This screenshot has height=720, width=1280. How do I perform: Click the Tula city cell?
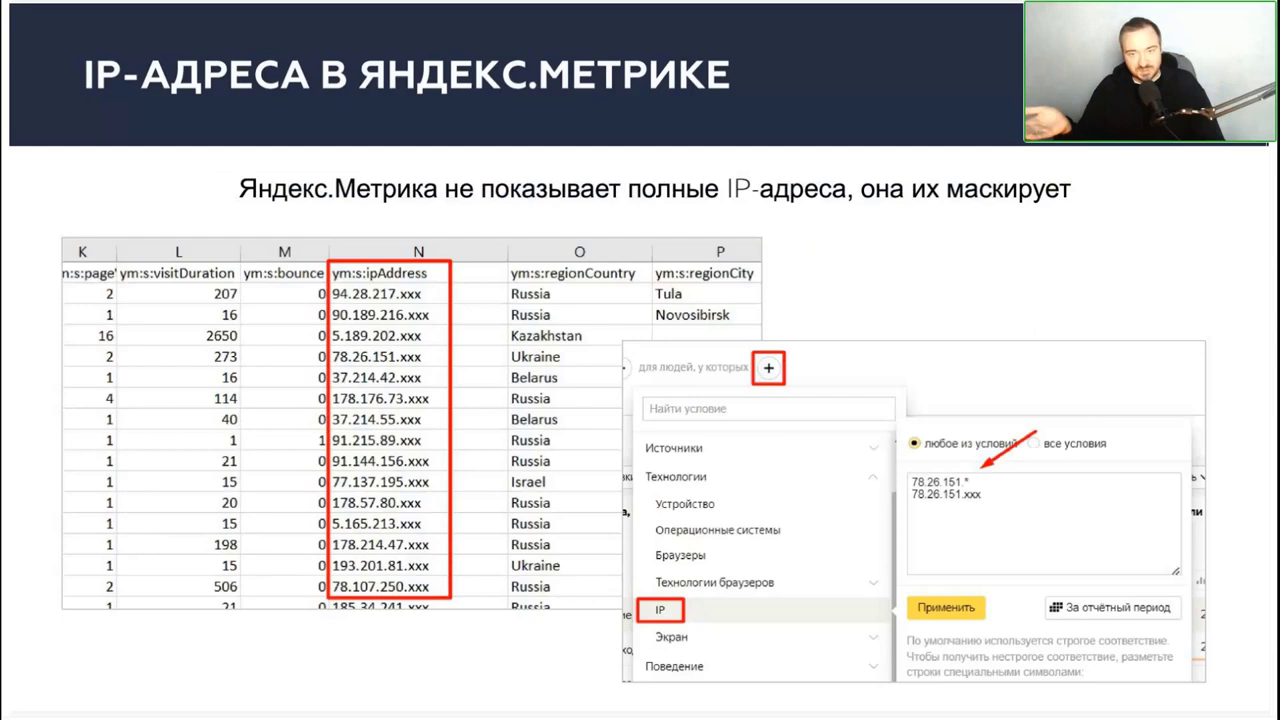tap(706, 294)
